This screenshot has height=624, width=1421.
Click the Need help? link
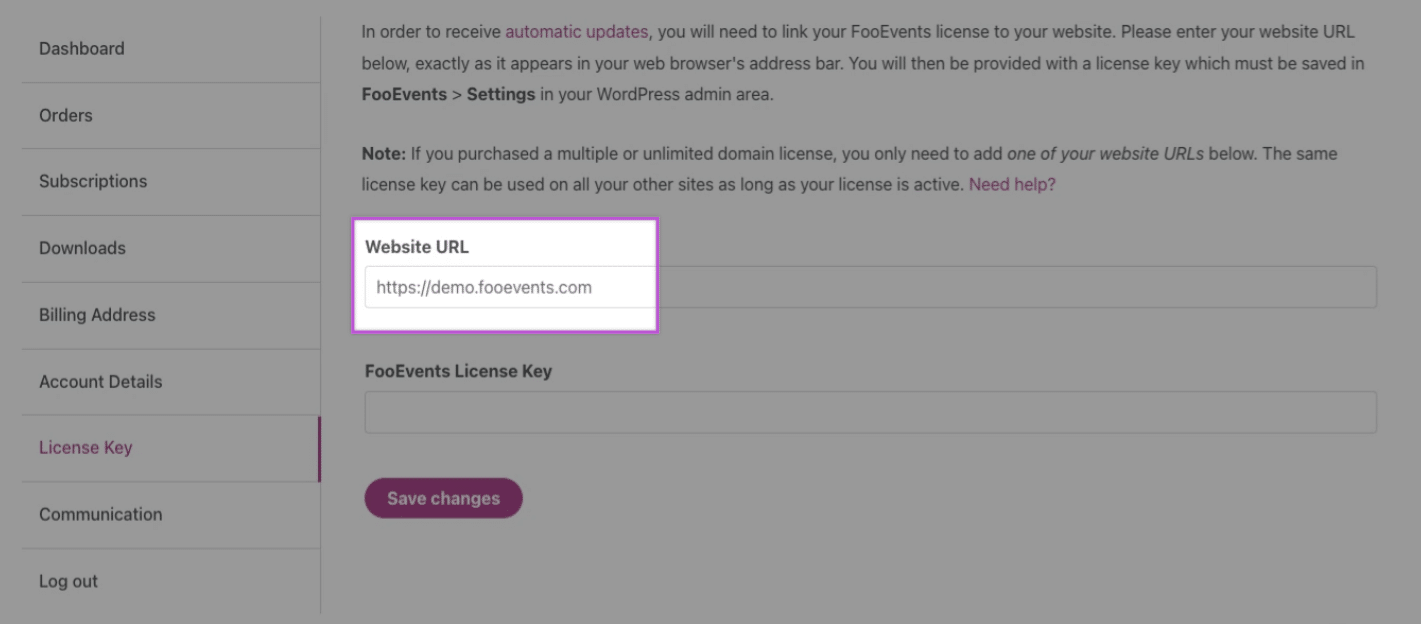1012,185
